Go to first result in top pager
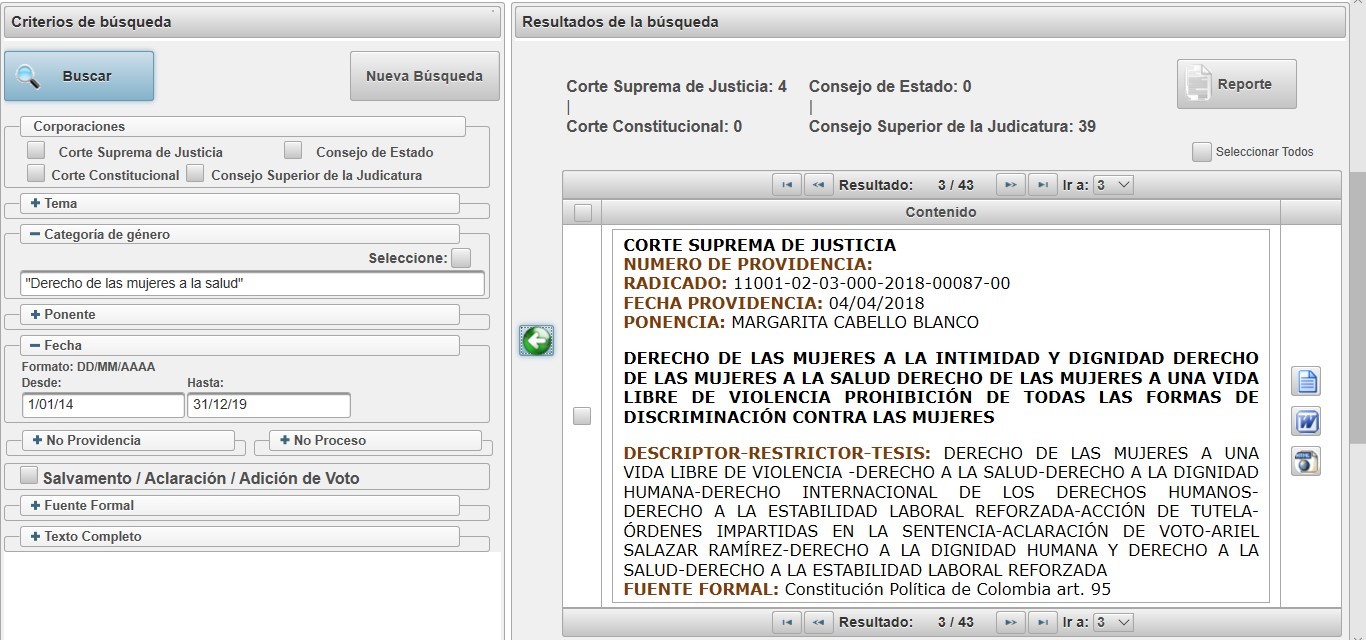This screenshot has width=1366, height=640. pyautogui.click(x=786, y=185)
